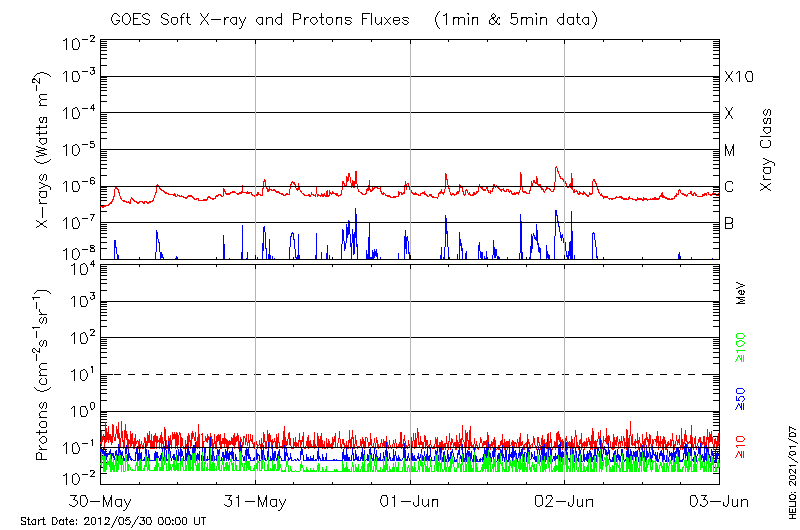Click the '30-May' date tick label
The image size is (800, 530).
(100, 500)
